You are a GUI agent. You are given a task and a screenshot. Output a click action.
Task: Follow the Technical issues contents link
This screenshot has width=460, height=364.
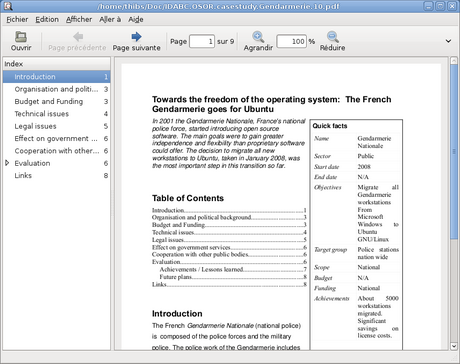tap(229, 232)
